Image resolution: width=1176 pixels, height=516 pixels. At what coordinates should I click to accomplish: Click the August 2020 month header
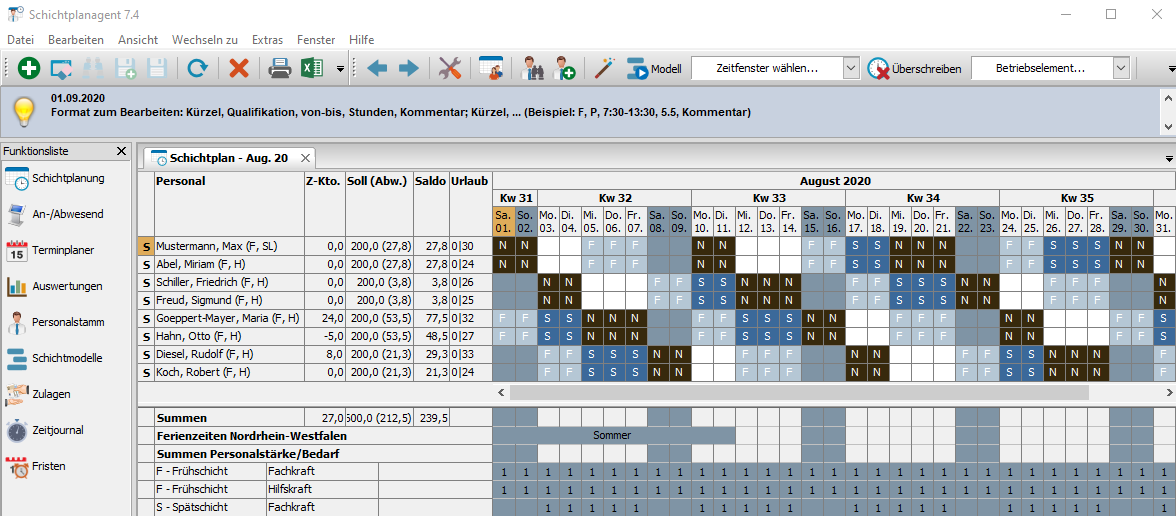835,181
